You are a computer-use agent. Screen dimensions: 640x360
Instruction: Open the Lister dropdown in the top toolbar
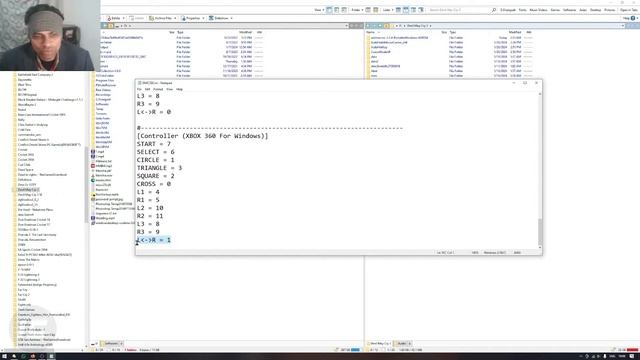[x=388, y=10]
